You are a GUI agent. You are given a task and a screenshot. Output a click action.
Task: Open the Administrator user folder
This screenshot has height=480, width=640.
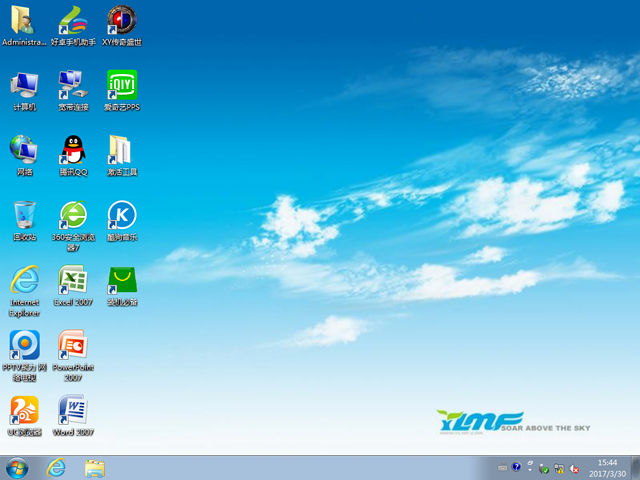(x=25, y=20)
